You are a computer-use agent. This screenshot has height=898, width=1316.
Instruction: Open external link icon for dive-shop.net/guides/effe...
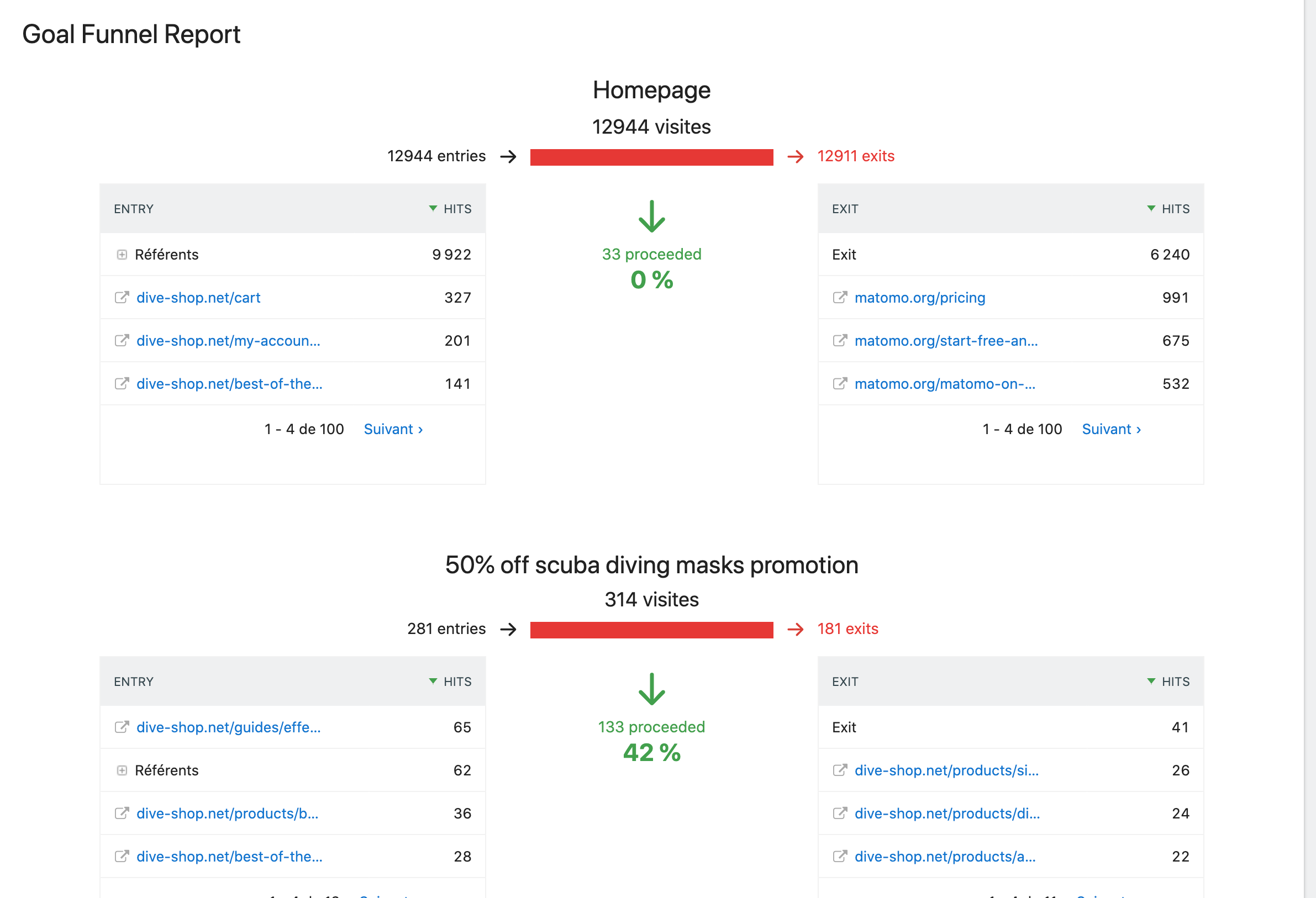[x=122, y=727]
